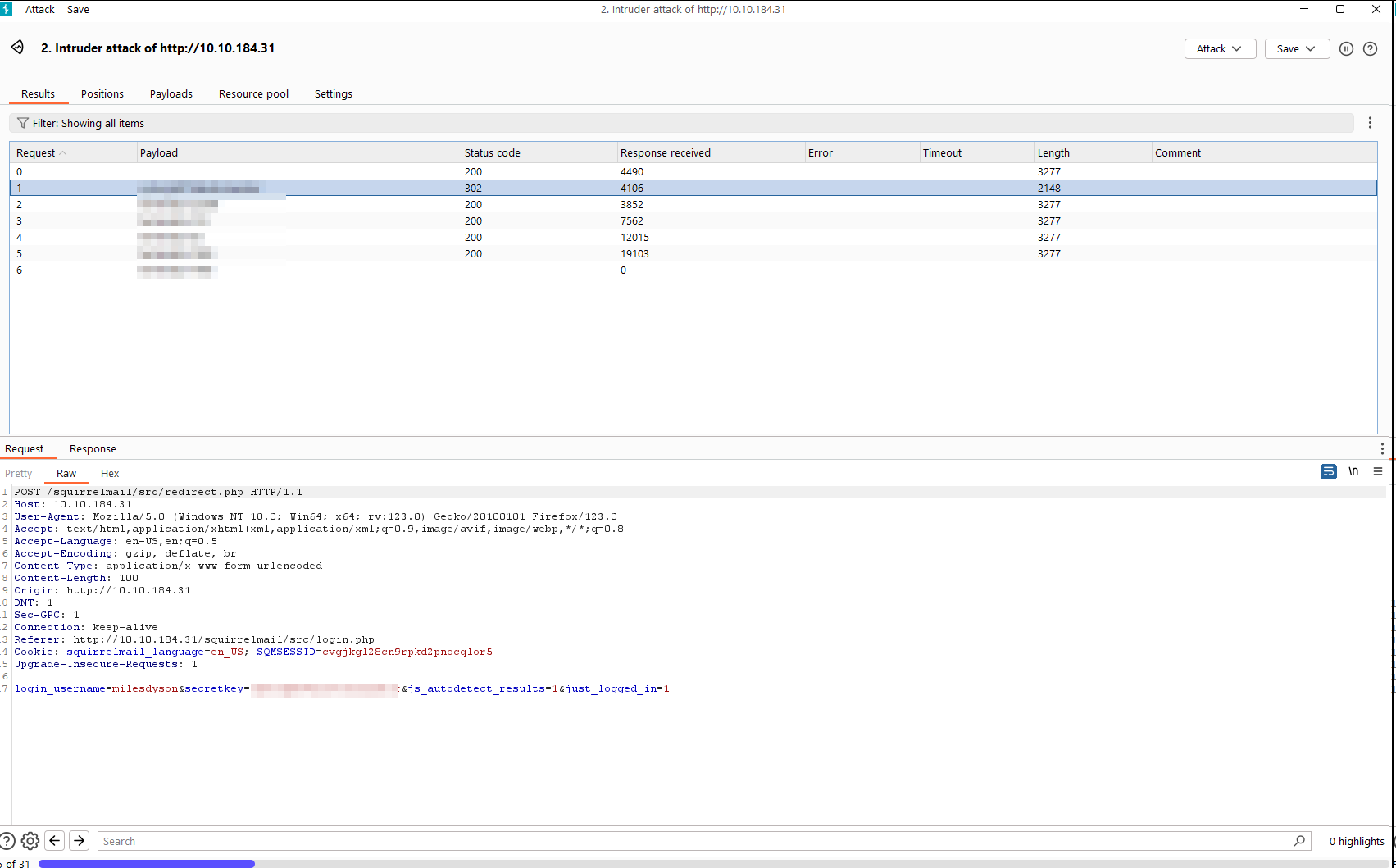The image size is (1396, 868).
Task: Sort by the Payload column header
Action: point(299,152)
